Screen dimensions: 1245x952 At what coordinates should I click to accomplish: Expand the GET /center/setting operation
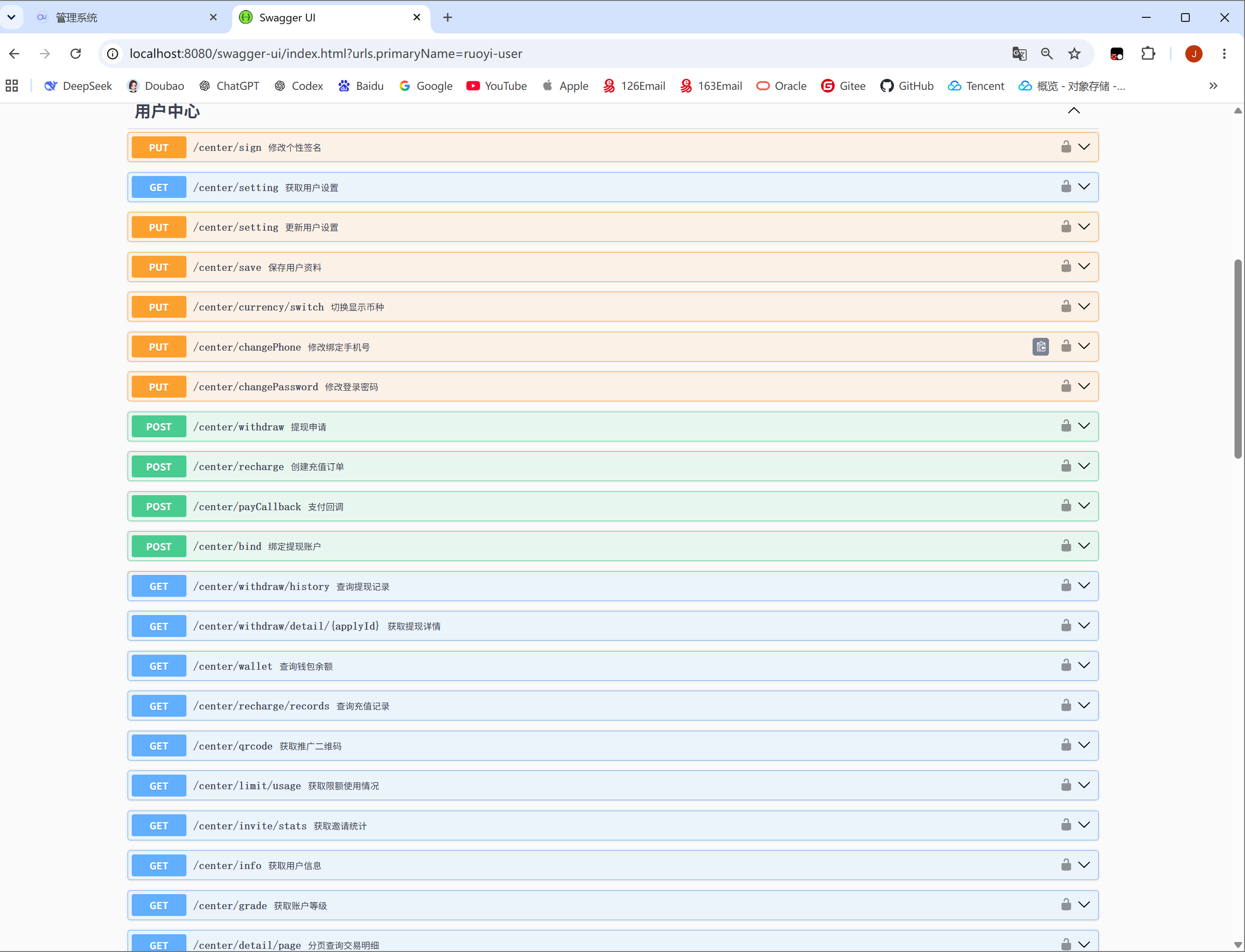(x=1084, y=187)
